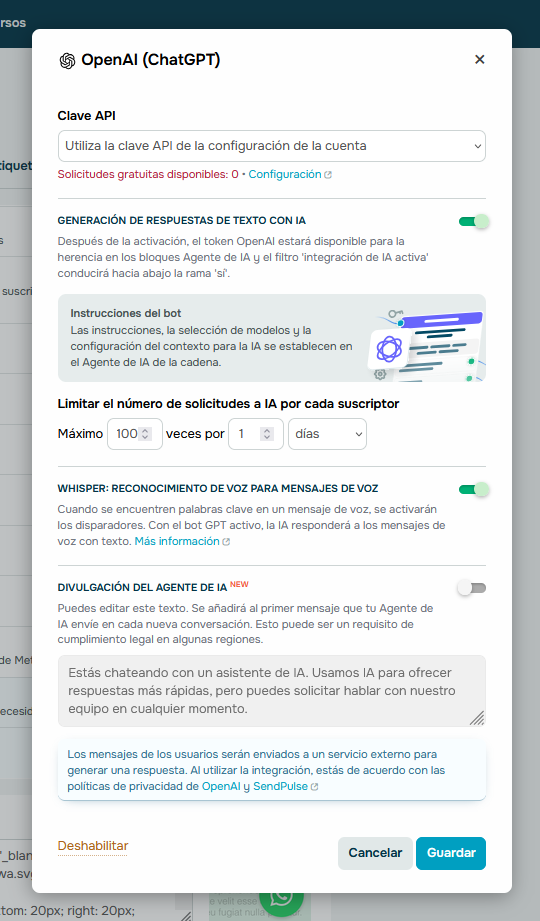The height and width of the screenshot is (921, 540).
Task: Click the WhatsApp icon behind the dialog
Action: (281, 903)
